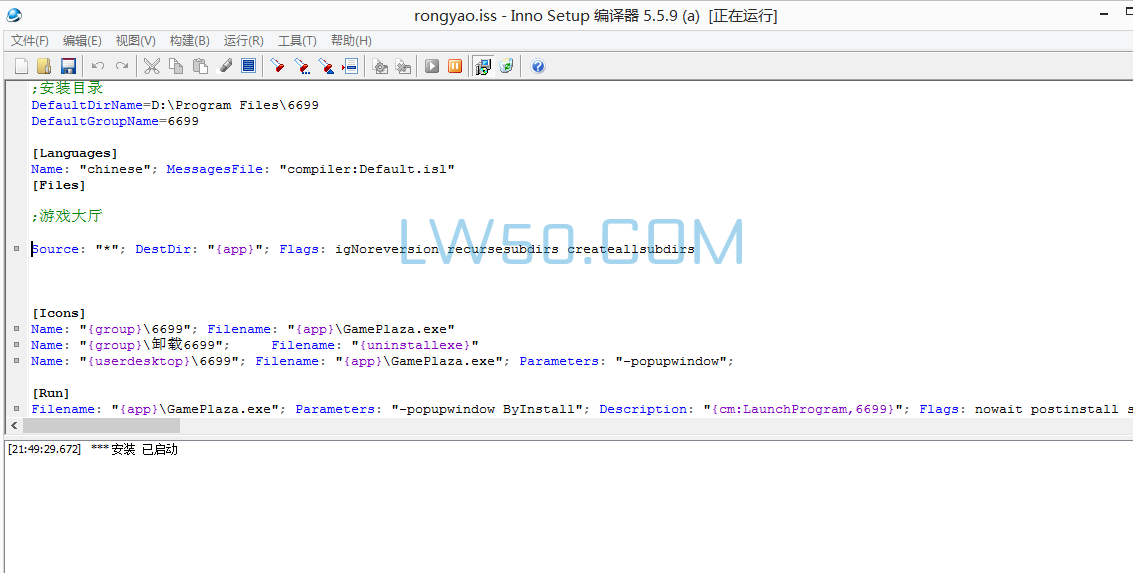
Task: Click the Stop Compile toolbar icon
Action: 403,66
